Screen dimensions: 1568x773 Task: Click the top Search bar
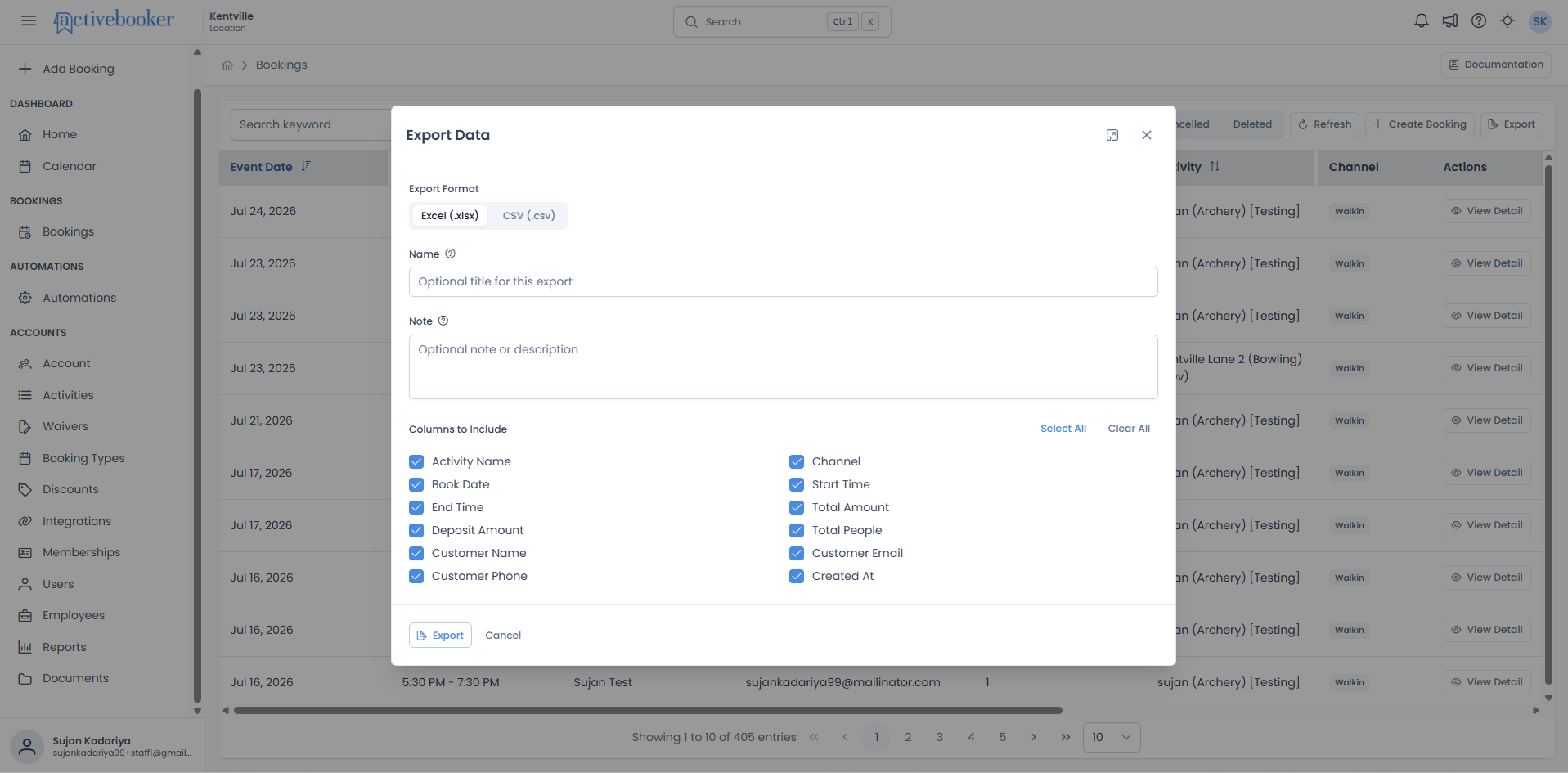tap(782, 22)
